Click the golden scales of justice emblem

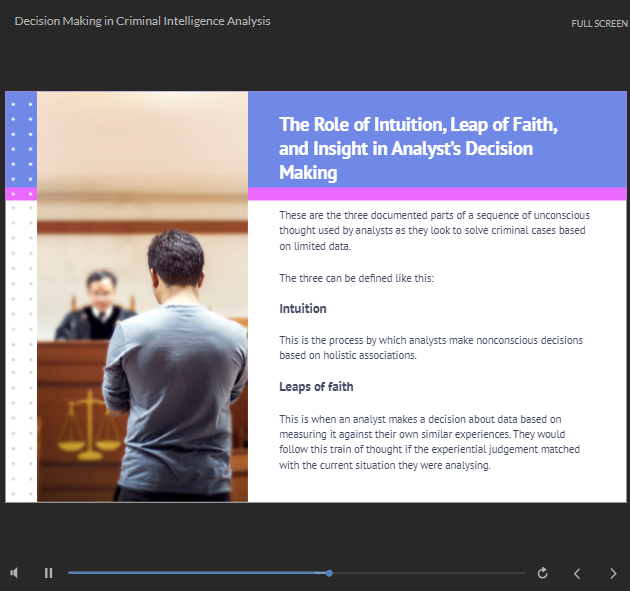coord(84,420)
